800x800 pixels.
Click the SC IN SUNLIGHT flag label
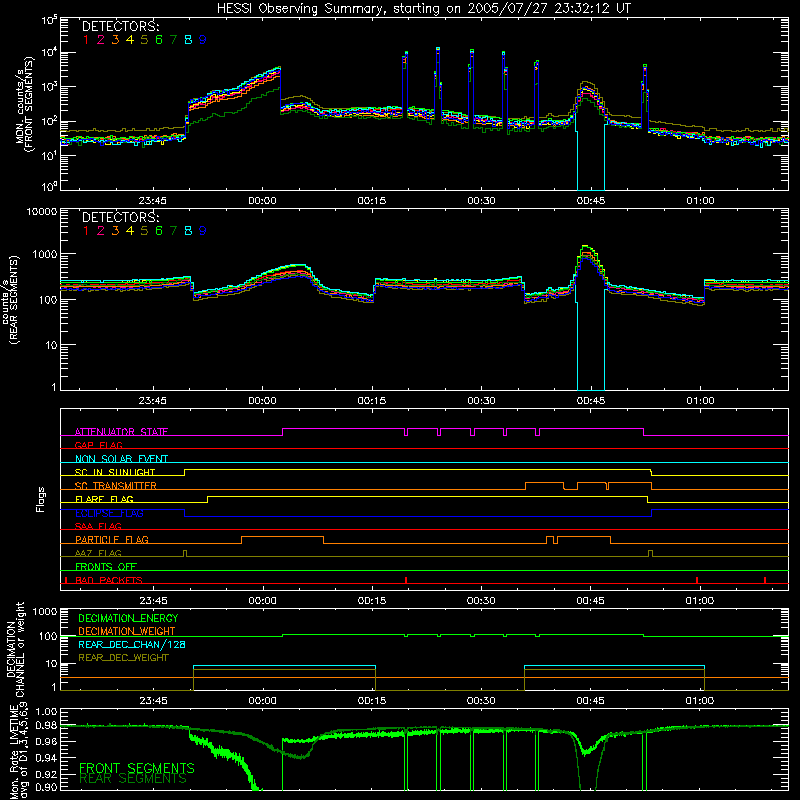pyautogui.click(x=115, y=472)
